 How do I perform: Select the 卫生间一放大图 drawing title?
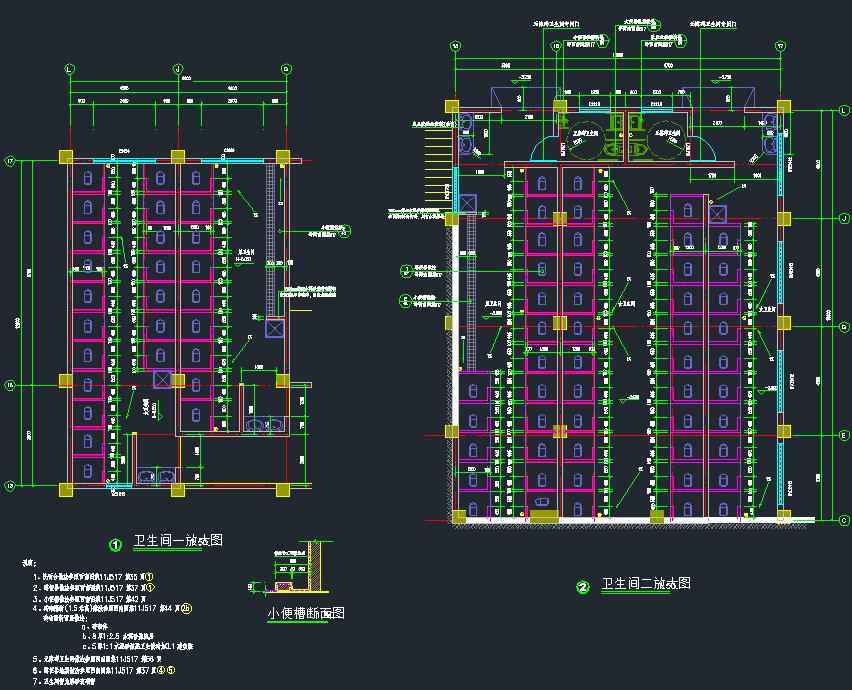click(178, 541)
